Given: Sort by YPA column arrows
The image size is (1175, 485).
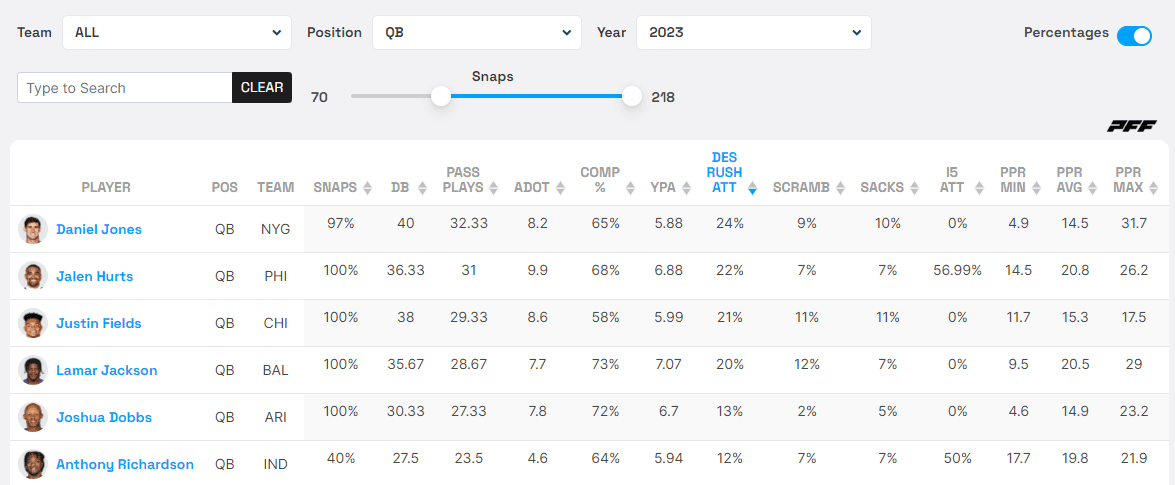Looking at the screenshot, I should pyautogui.click(x=689, y=188).
